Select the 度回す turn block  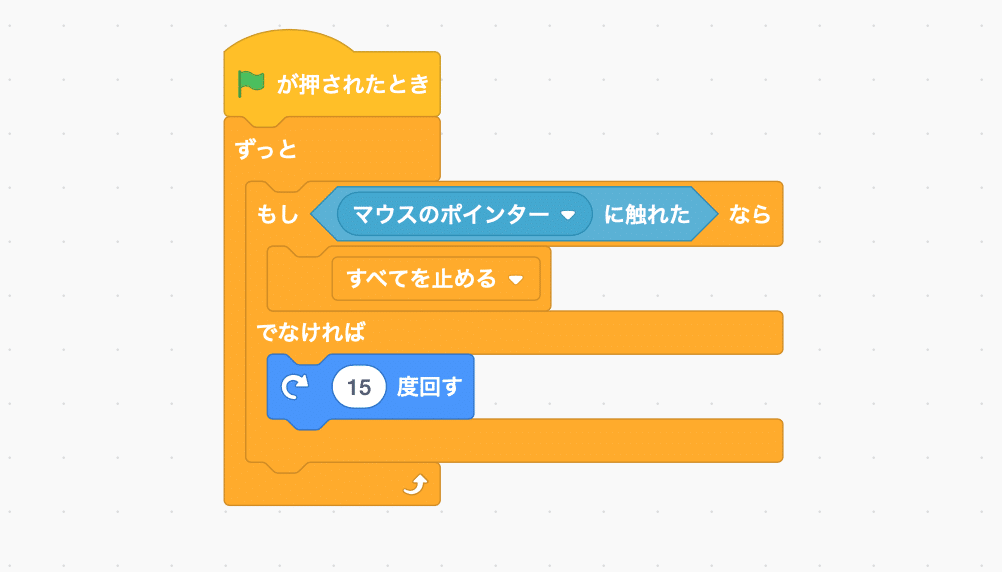[x=371, y=387]
